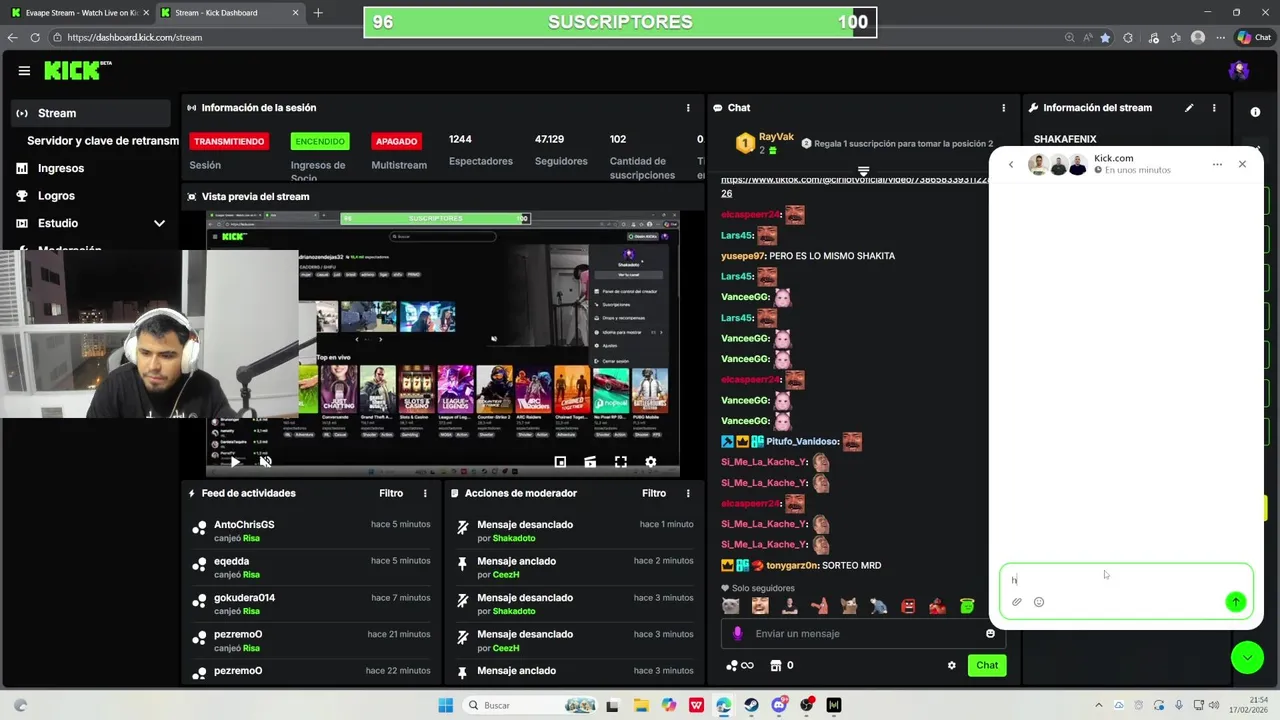
Task: Play the stream preview video
Action: [235, 462]
